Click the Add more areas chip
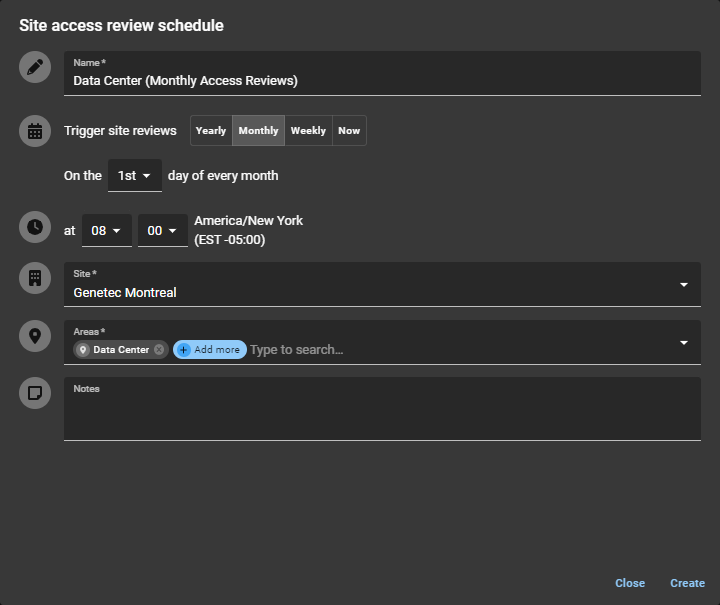 point(210,350)
